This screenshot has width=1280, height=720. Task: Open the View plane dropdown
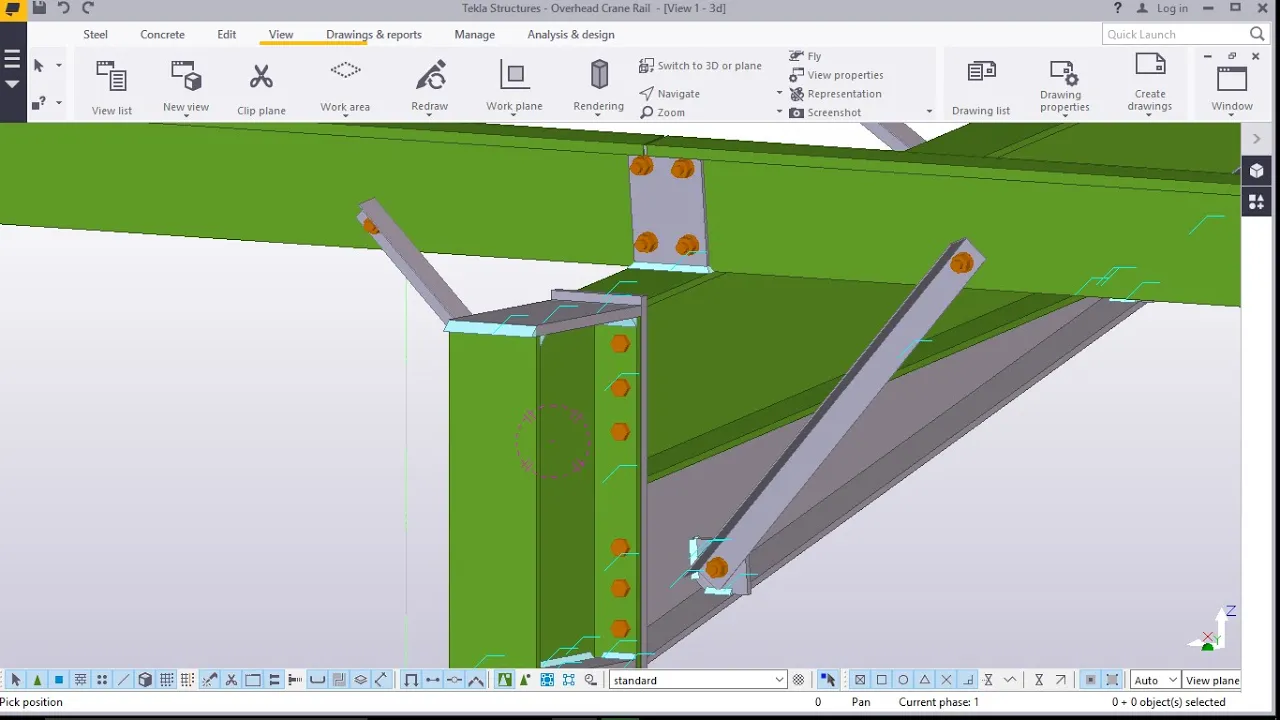1212,680
